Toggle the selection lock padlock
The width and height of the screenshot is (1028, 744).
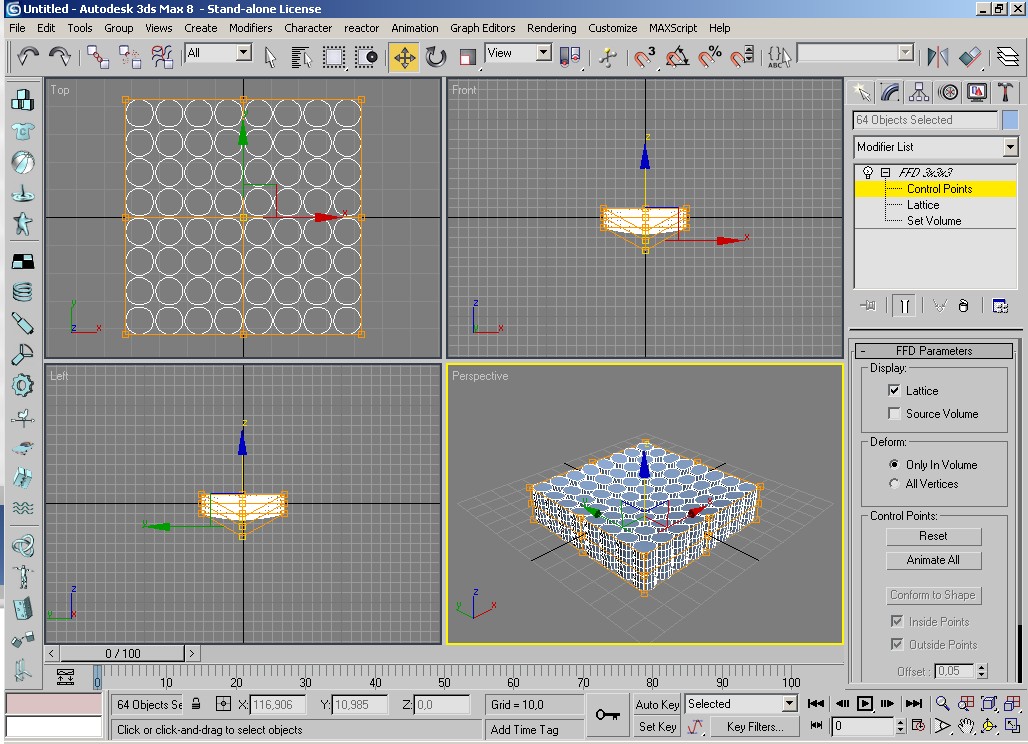pos(196,704)
